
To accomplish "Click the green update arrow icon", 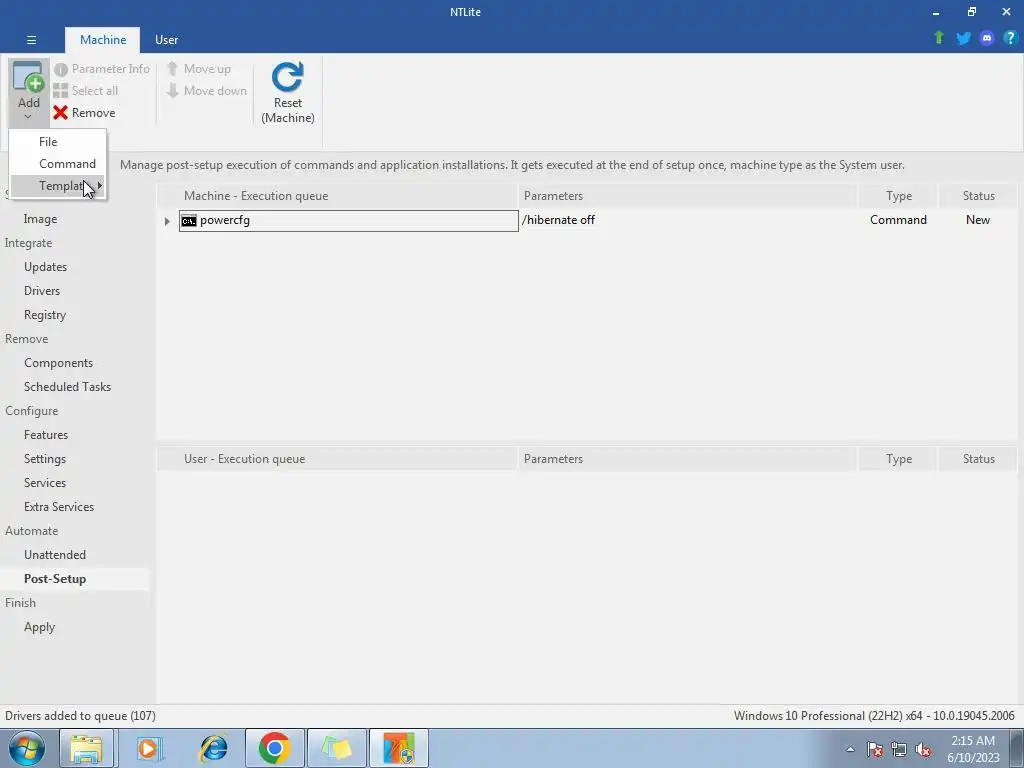I will click(939, 38).
